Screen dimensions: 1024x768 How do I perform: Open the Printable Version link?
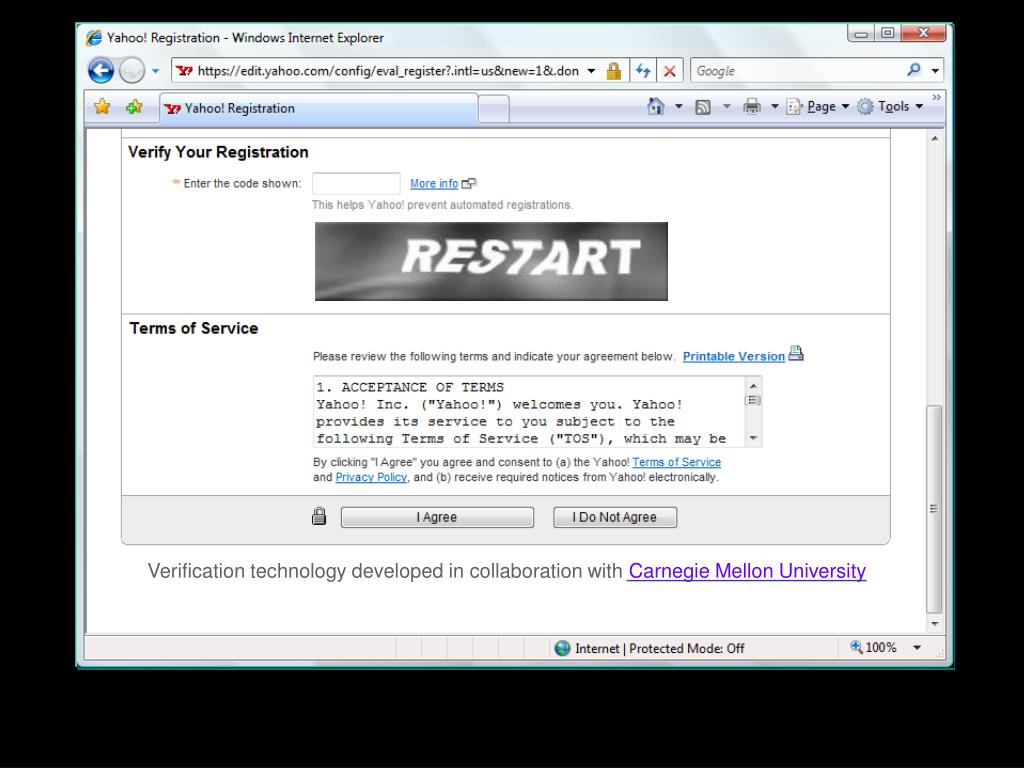pos(733,357)
